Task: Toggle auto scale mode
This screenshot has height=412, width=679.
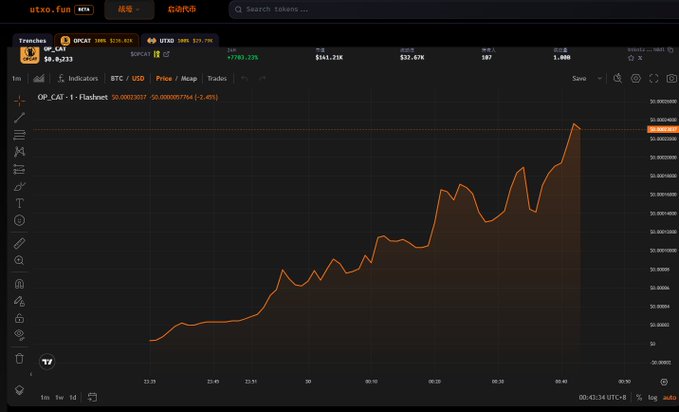Action: click(x=669, y=397)
